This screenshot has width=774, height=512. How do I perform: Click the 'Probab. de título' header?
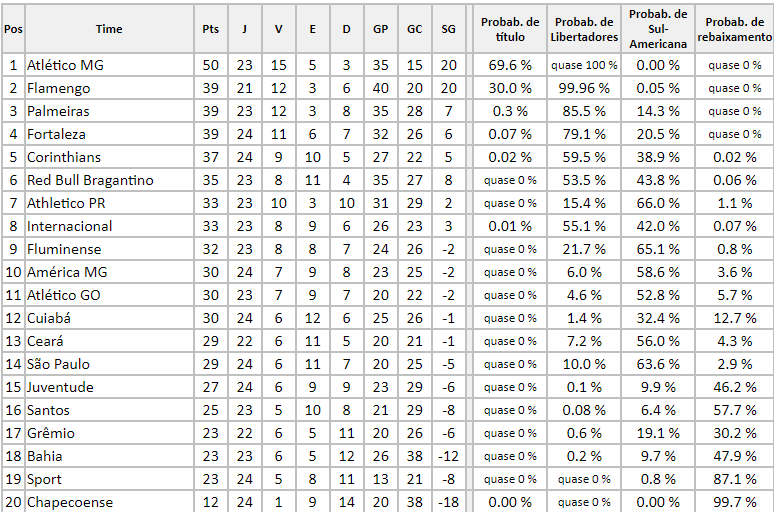(x=510, y=29)
